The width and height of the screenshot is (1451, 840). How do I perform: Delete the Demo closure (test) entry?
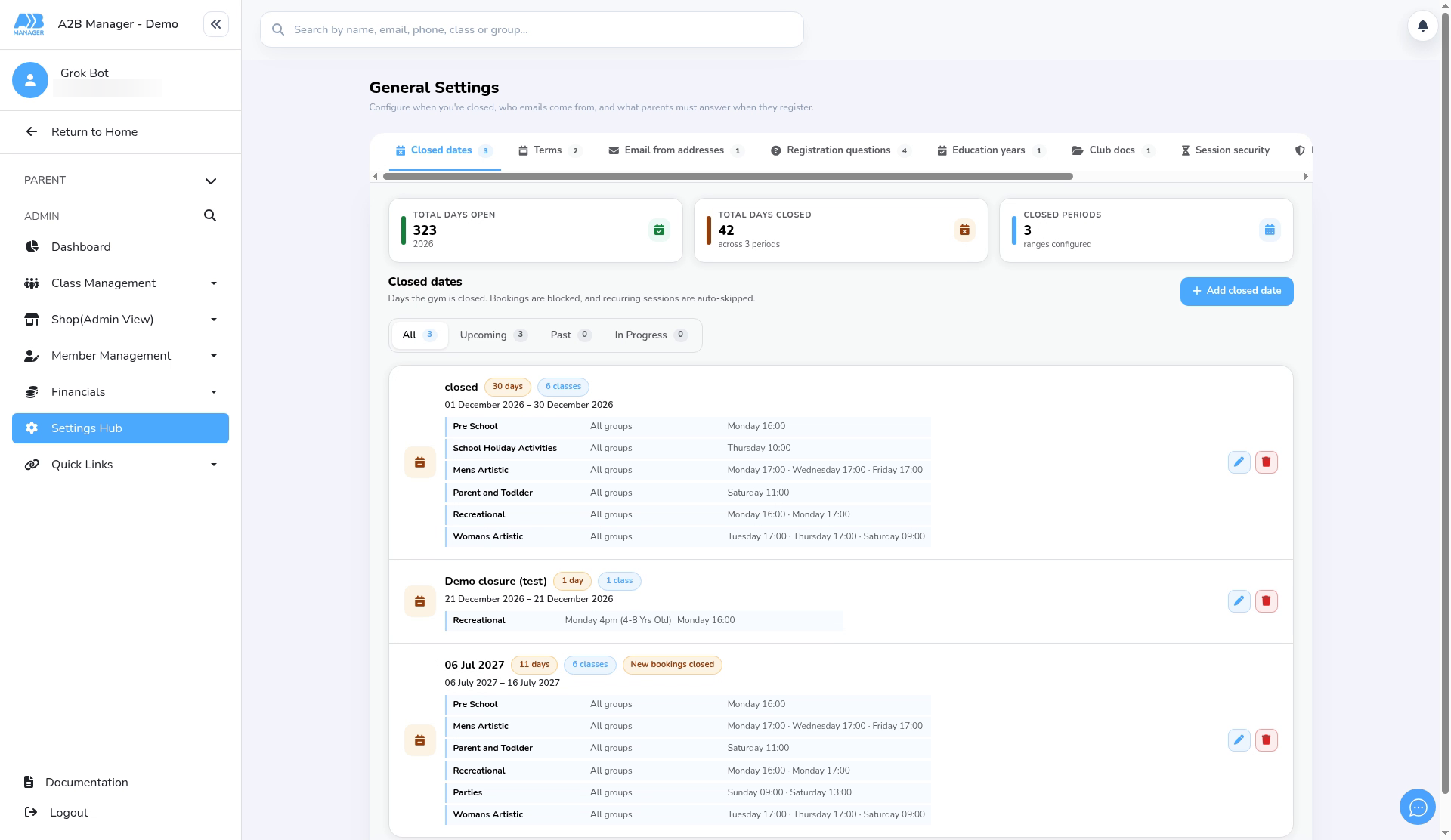click(x=1266, y=601)
